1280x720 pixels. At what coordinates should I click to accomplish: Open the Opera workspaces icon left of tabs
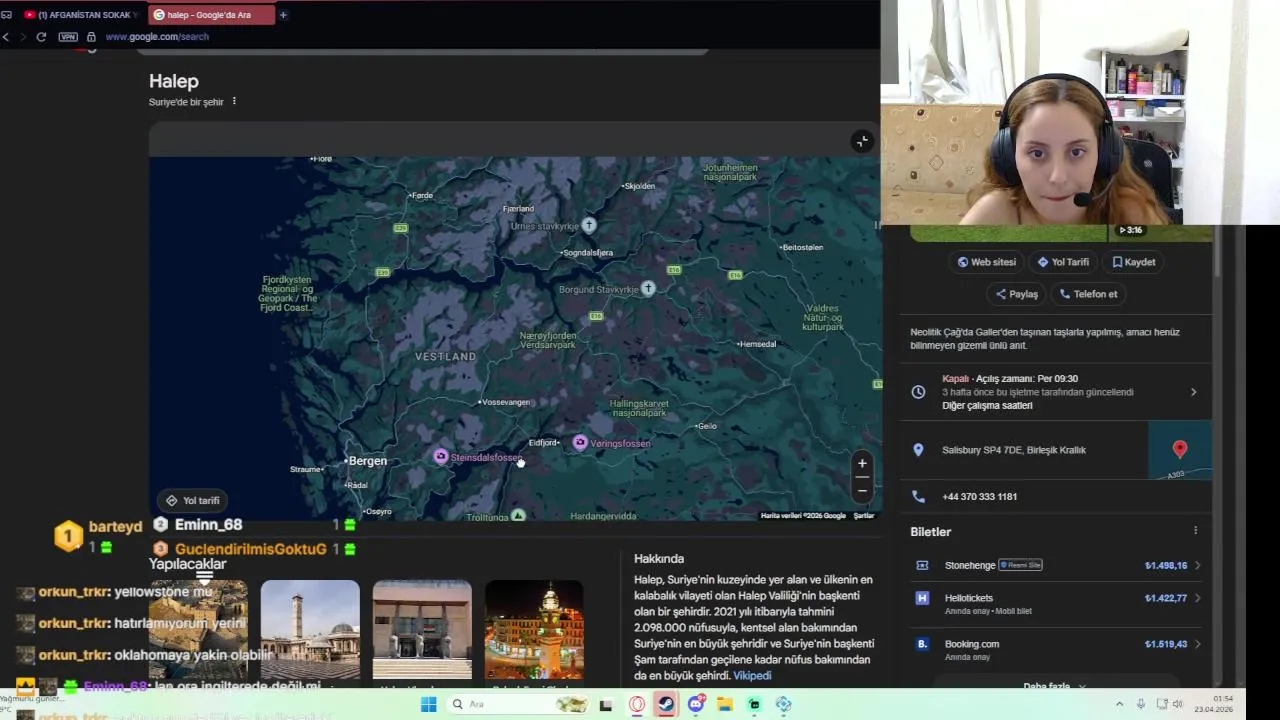[x=6, y=15]
